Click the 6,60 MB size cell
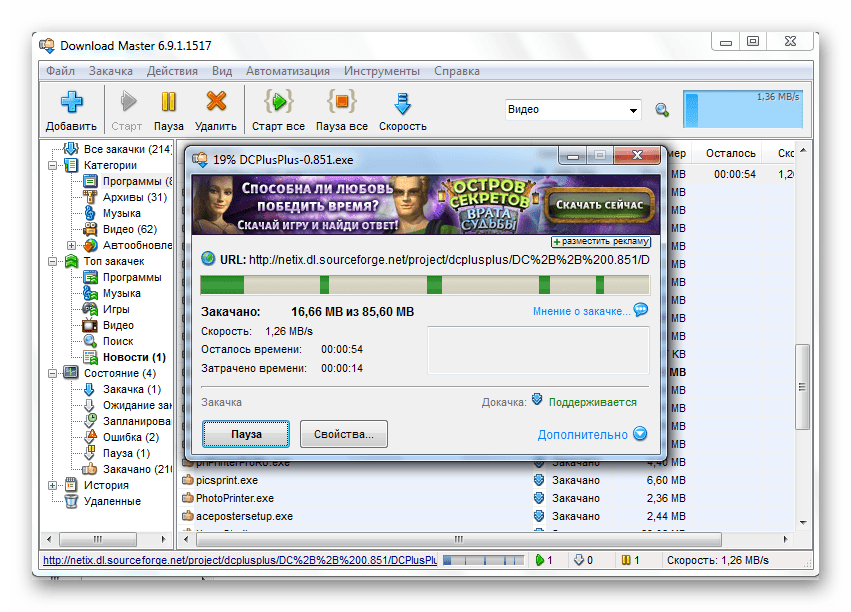 [666, 480]
